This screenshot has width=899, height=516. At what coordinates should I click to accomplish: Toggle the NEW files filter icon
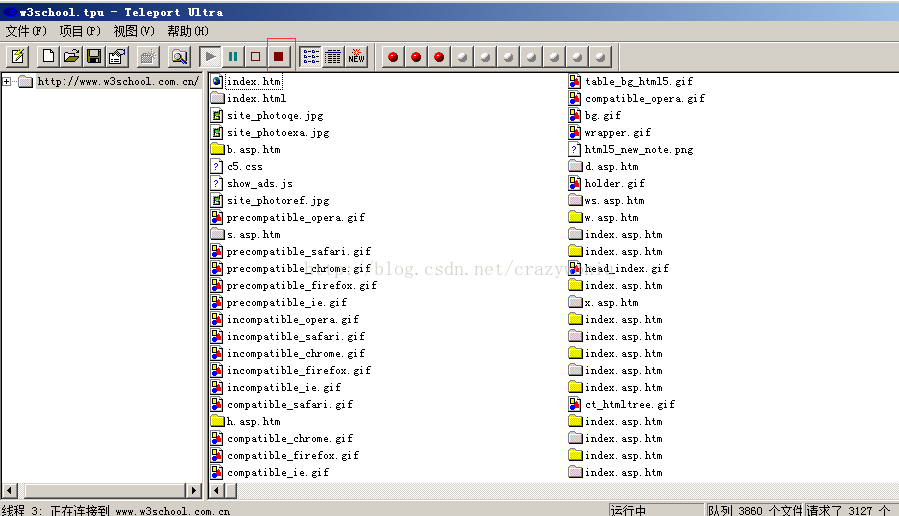point(356,56)
